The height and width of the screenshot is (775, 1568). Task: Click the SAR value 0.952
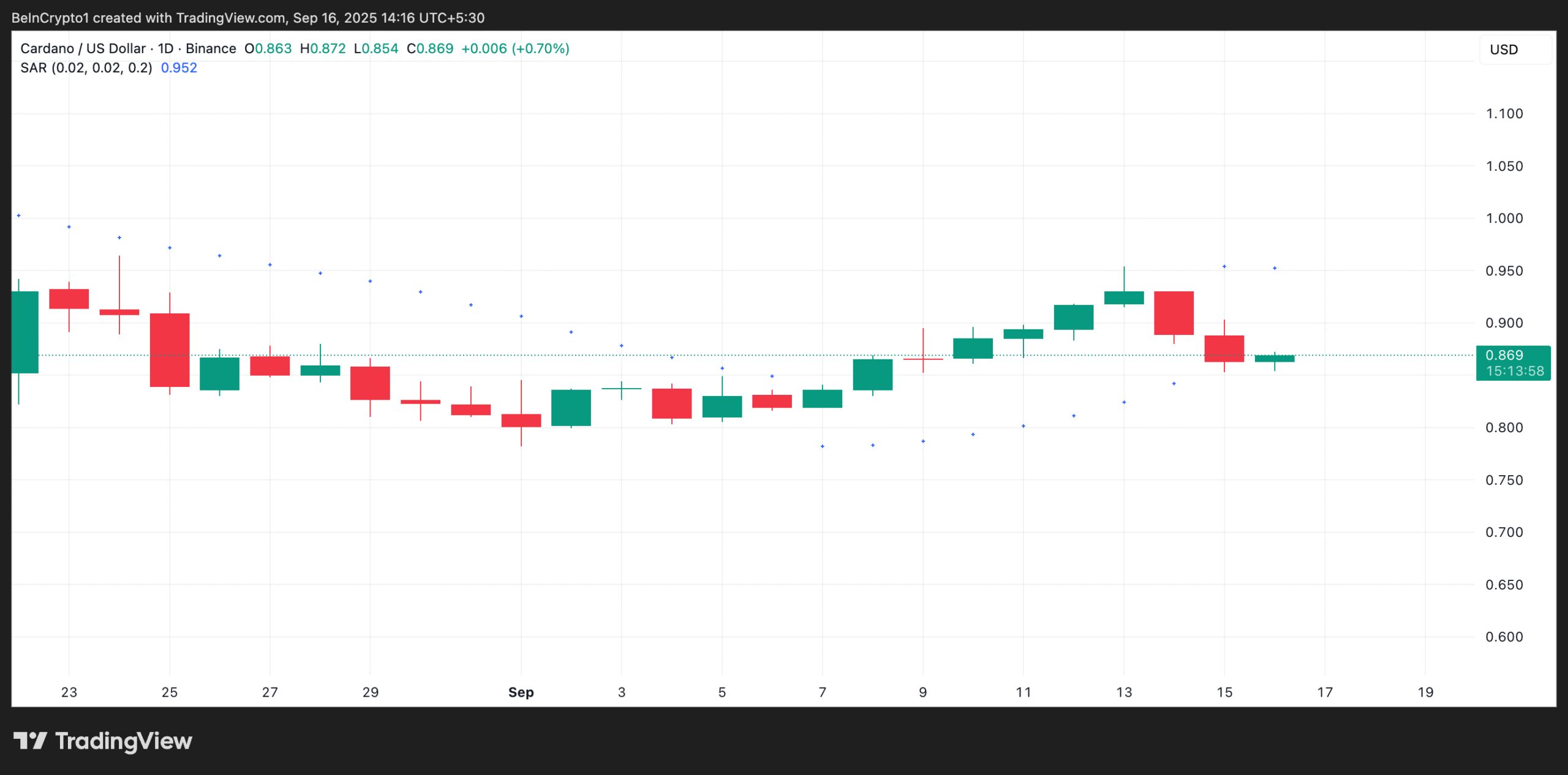tap(178, 68)
